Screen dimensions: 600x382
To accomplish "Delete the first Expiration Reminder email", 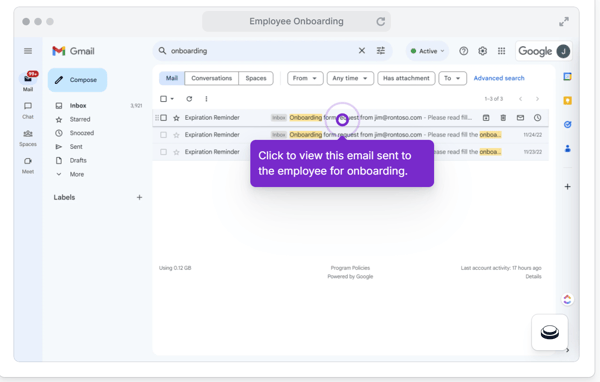I will click(x=503, y=118).
